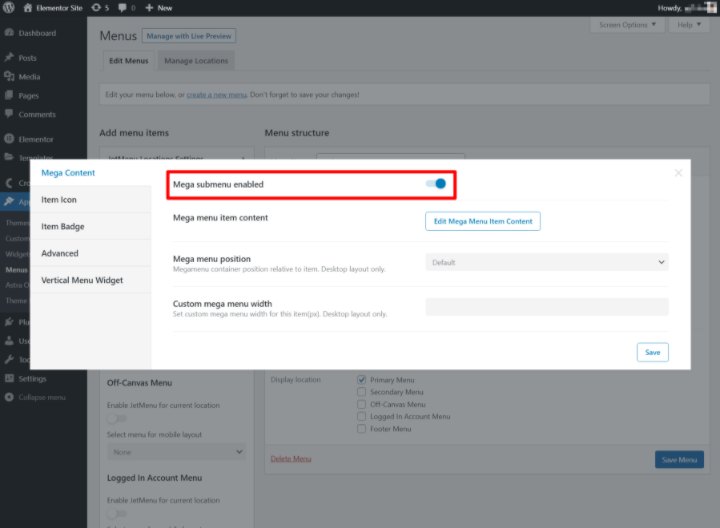Click the Collapse menu icon

point(9,397)
